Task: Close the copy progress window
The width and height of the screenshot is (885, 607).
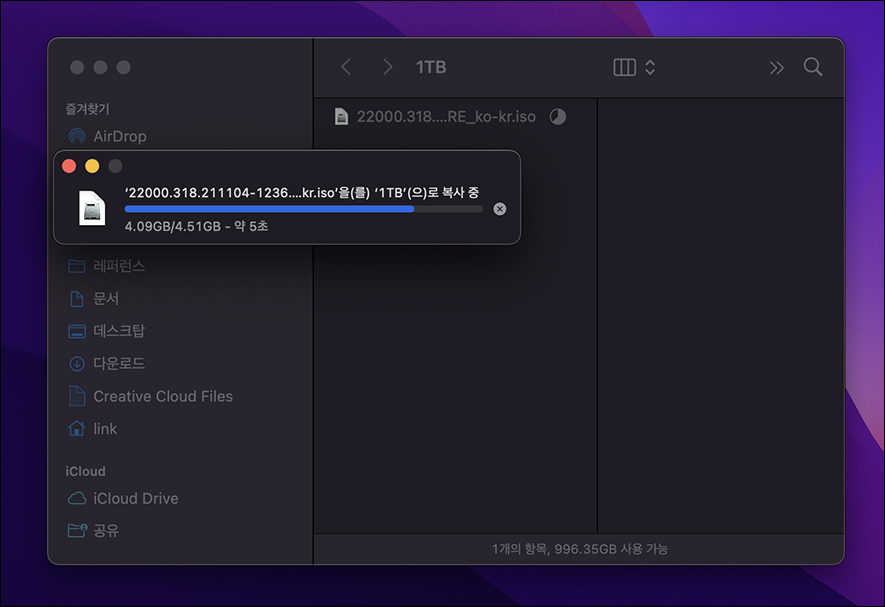Action: (x=69, y=166)
